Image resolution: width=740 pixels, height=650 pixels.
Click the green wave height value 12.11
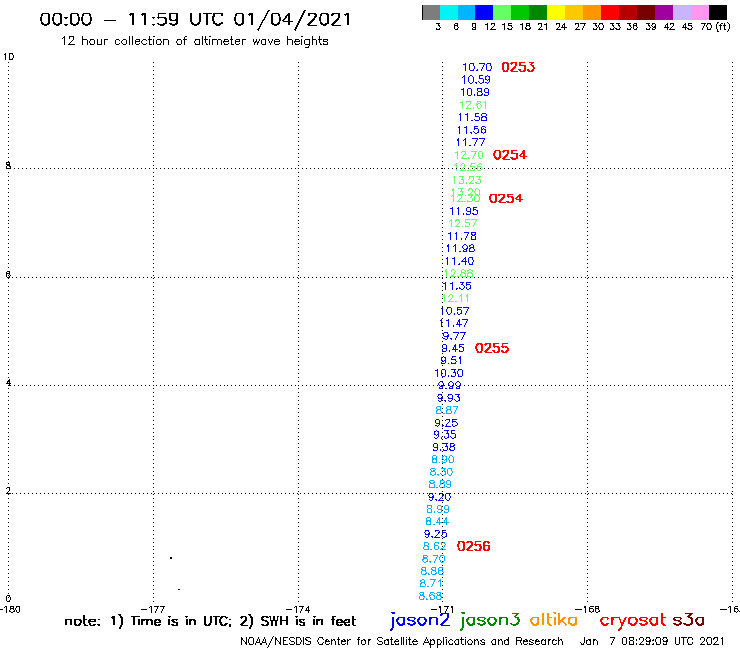point(456,298)
